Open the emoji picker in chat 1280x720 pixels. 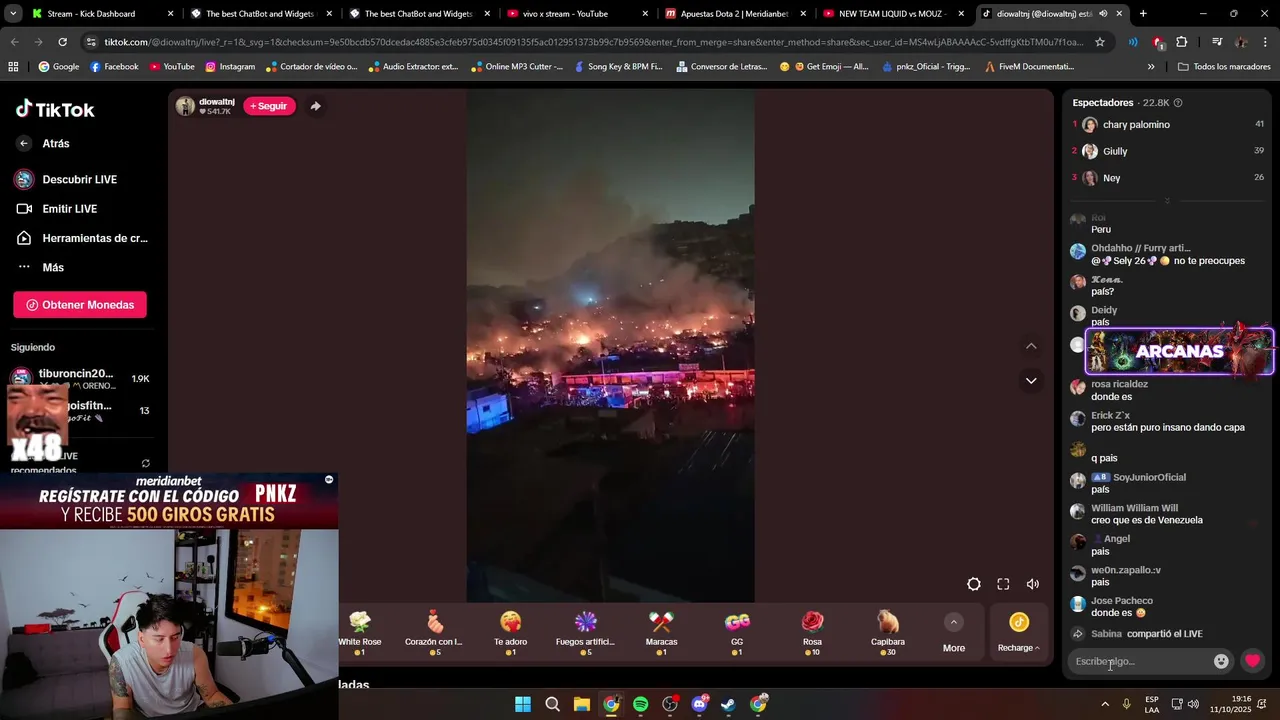[x=1221, y=661]
